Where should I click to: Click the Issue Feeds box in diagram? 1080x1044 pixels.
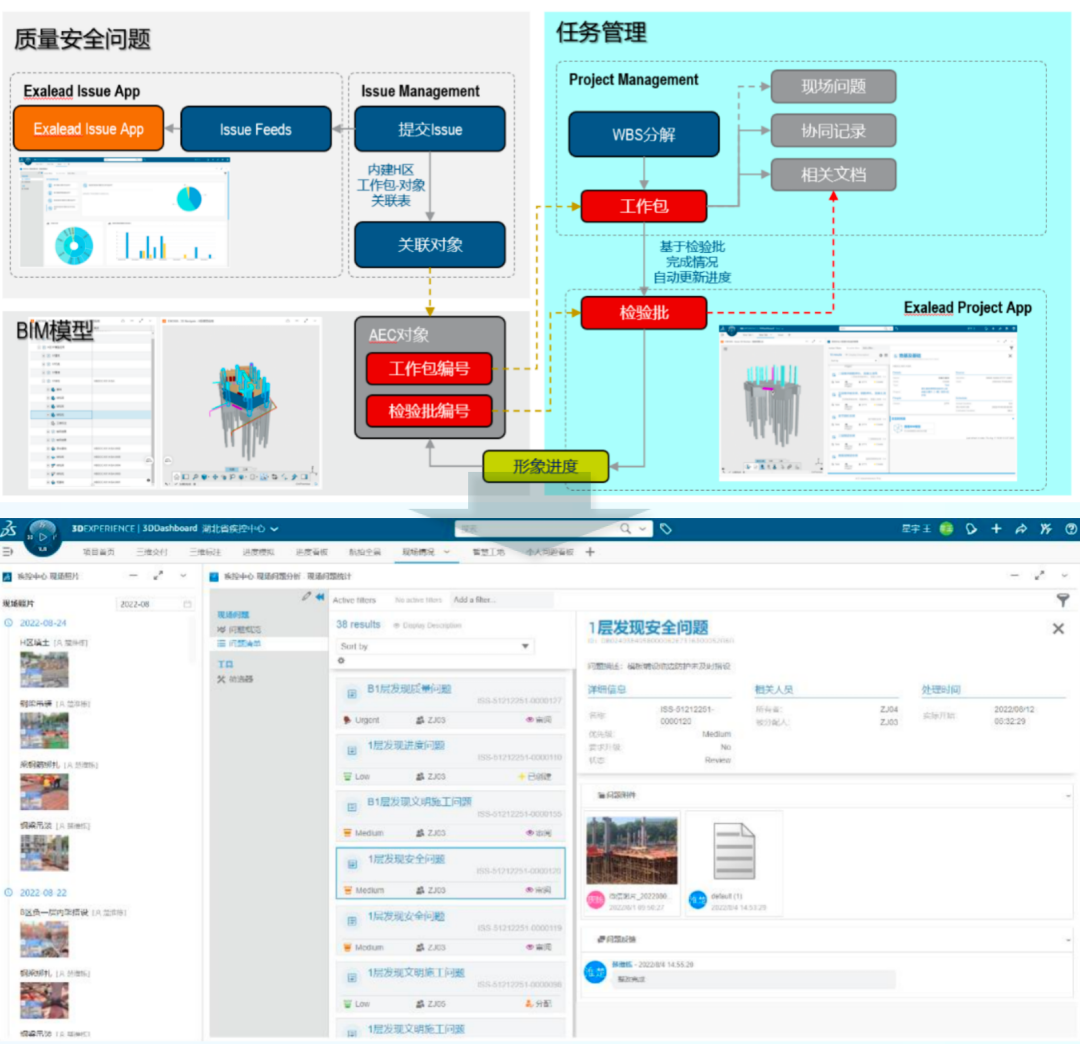256,129
